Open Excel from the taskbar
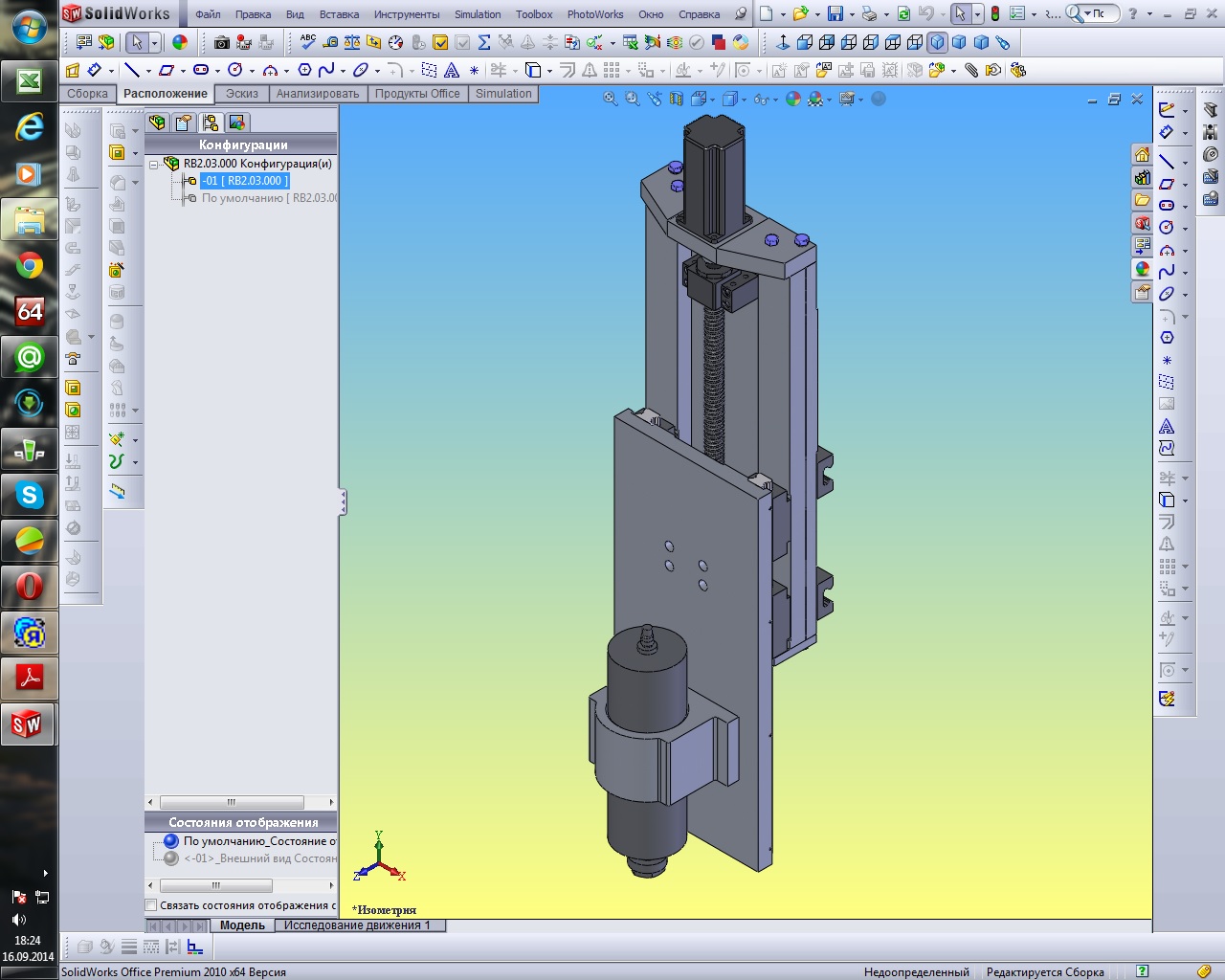This screenshot has height=980, width=1225. [x=30, y=81]
